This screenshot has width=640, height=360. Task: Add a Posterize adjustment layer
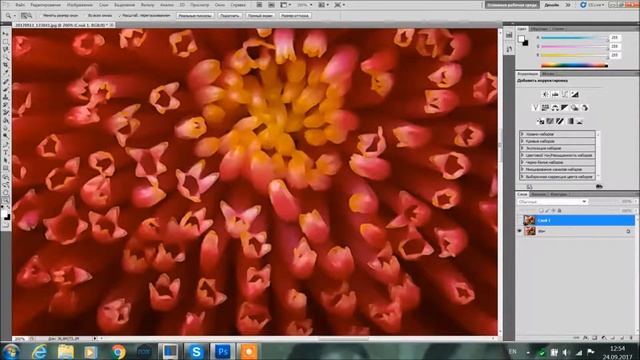click(x=550, y=121)
